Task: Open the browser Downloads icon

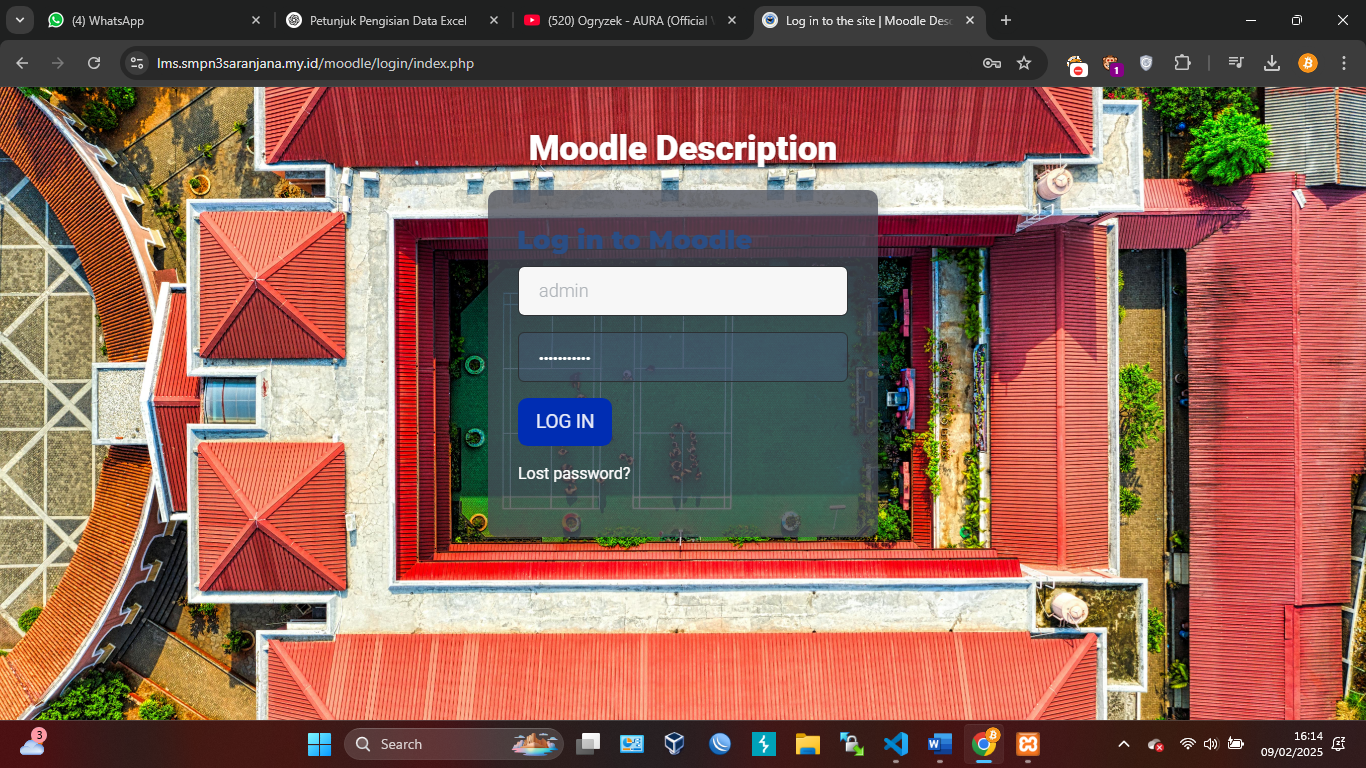Action: coord(1272,63)
